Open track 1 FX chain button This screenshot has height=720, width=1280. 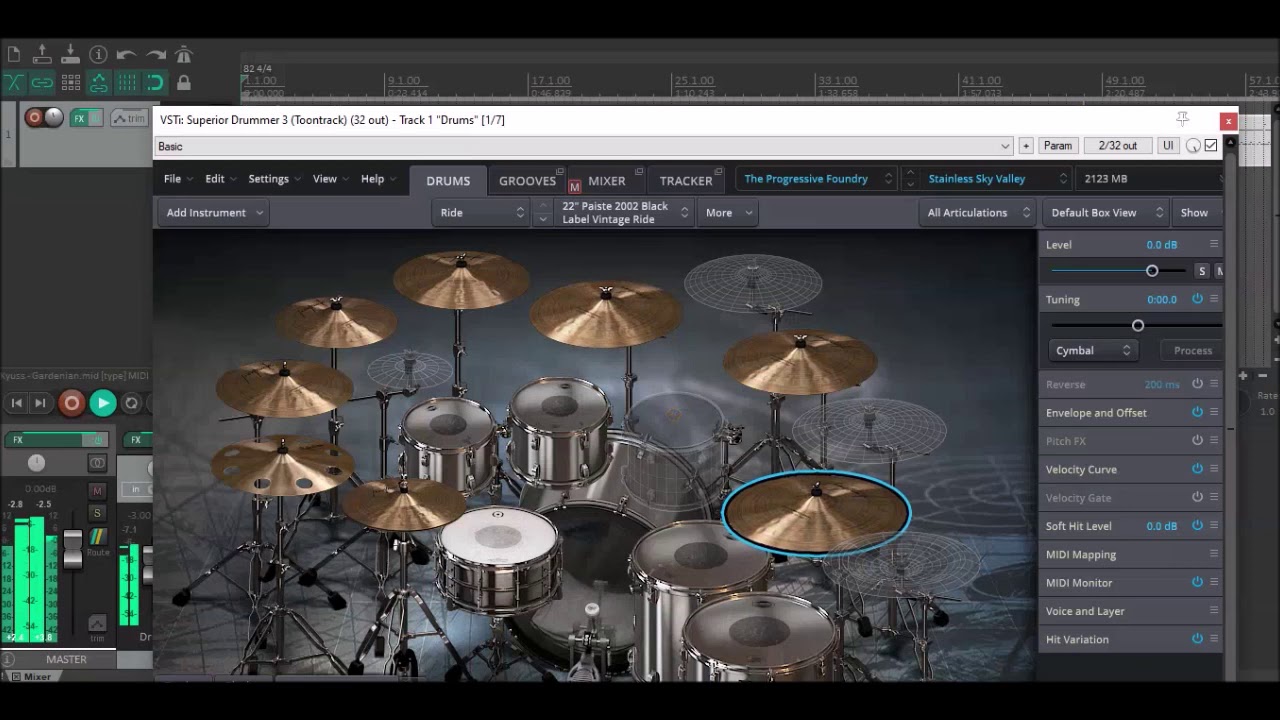point(79,118)
